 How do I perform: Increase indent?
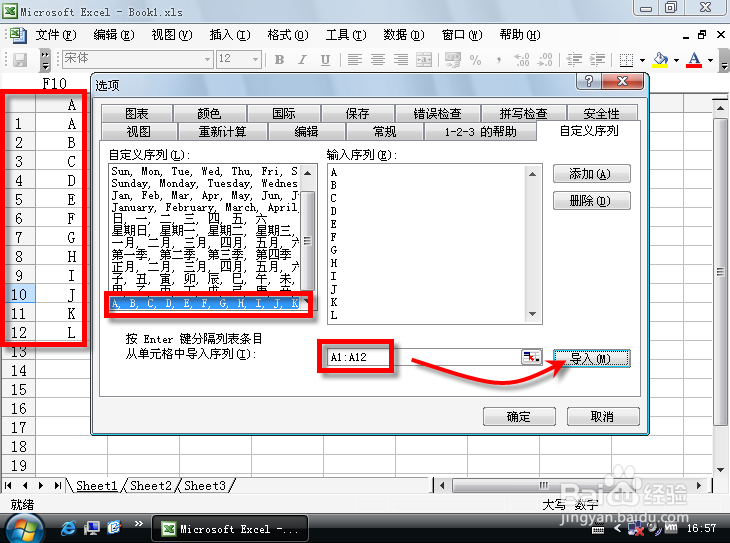597,60
